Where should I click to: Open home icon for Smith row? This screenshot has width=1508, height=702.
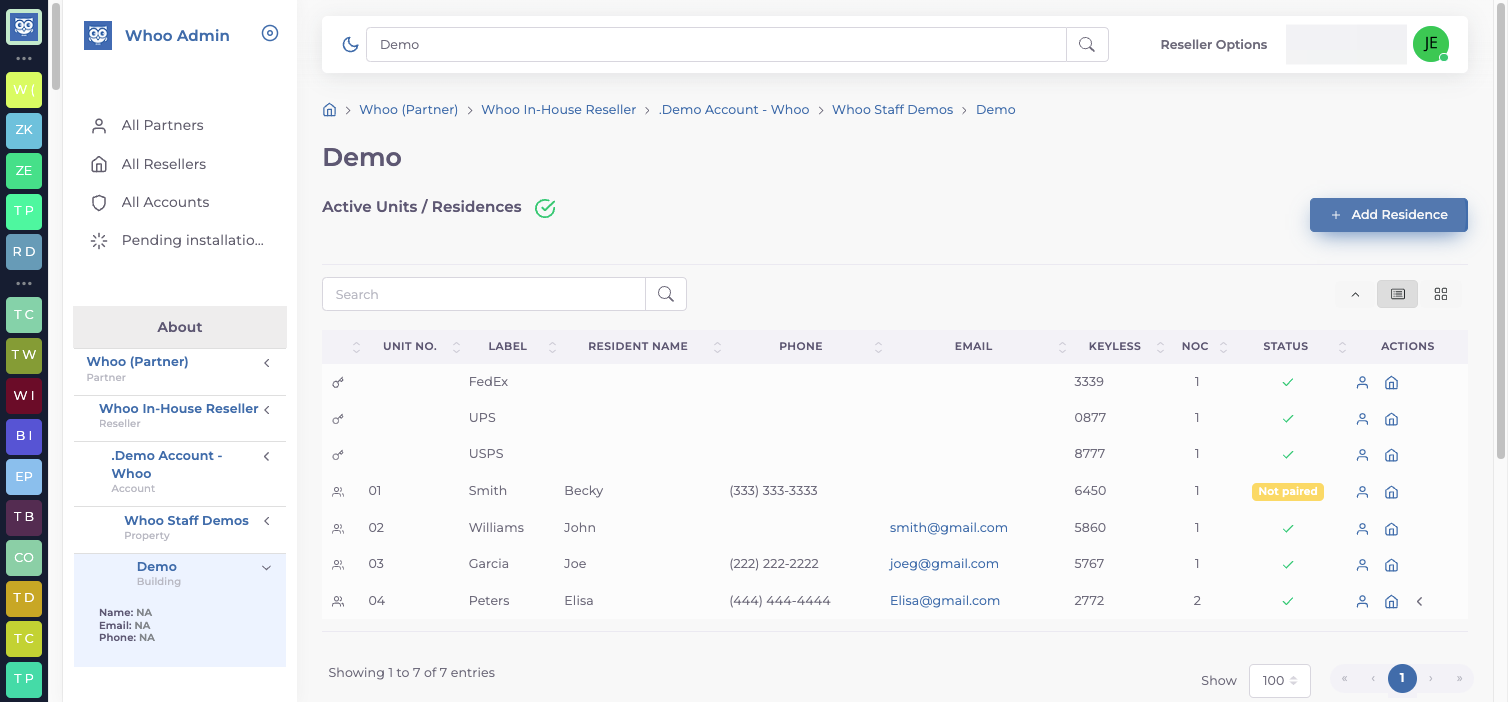tap(1391, 492)
